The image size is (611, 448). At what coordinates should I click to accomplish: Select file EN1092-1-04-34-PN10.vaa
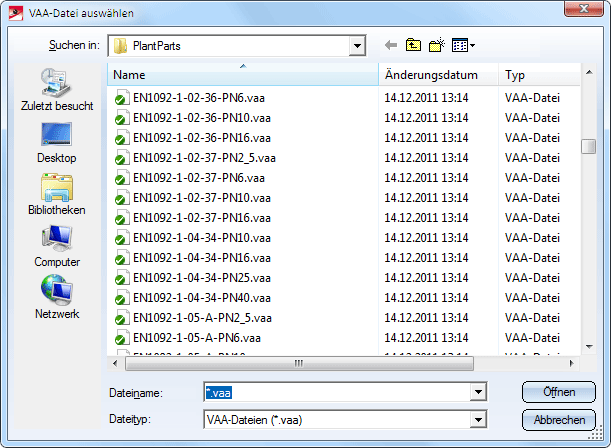tap(202, 238)
